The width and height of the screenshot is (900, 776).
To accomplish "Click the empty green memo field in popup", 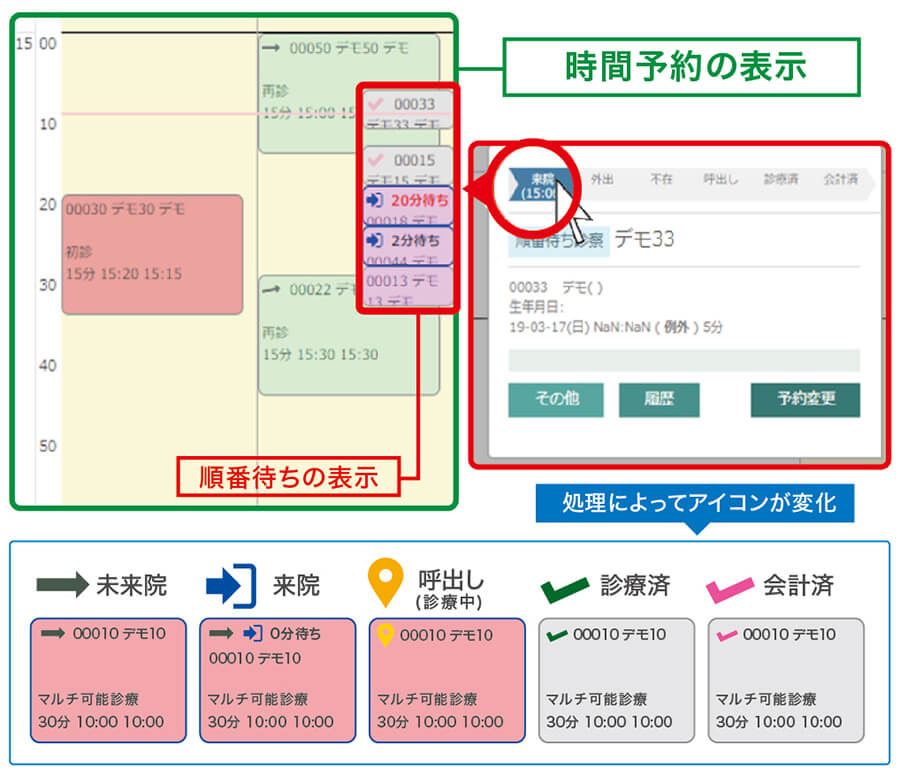I will (684, 360).
